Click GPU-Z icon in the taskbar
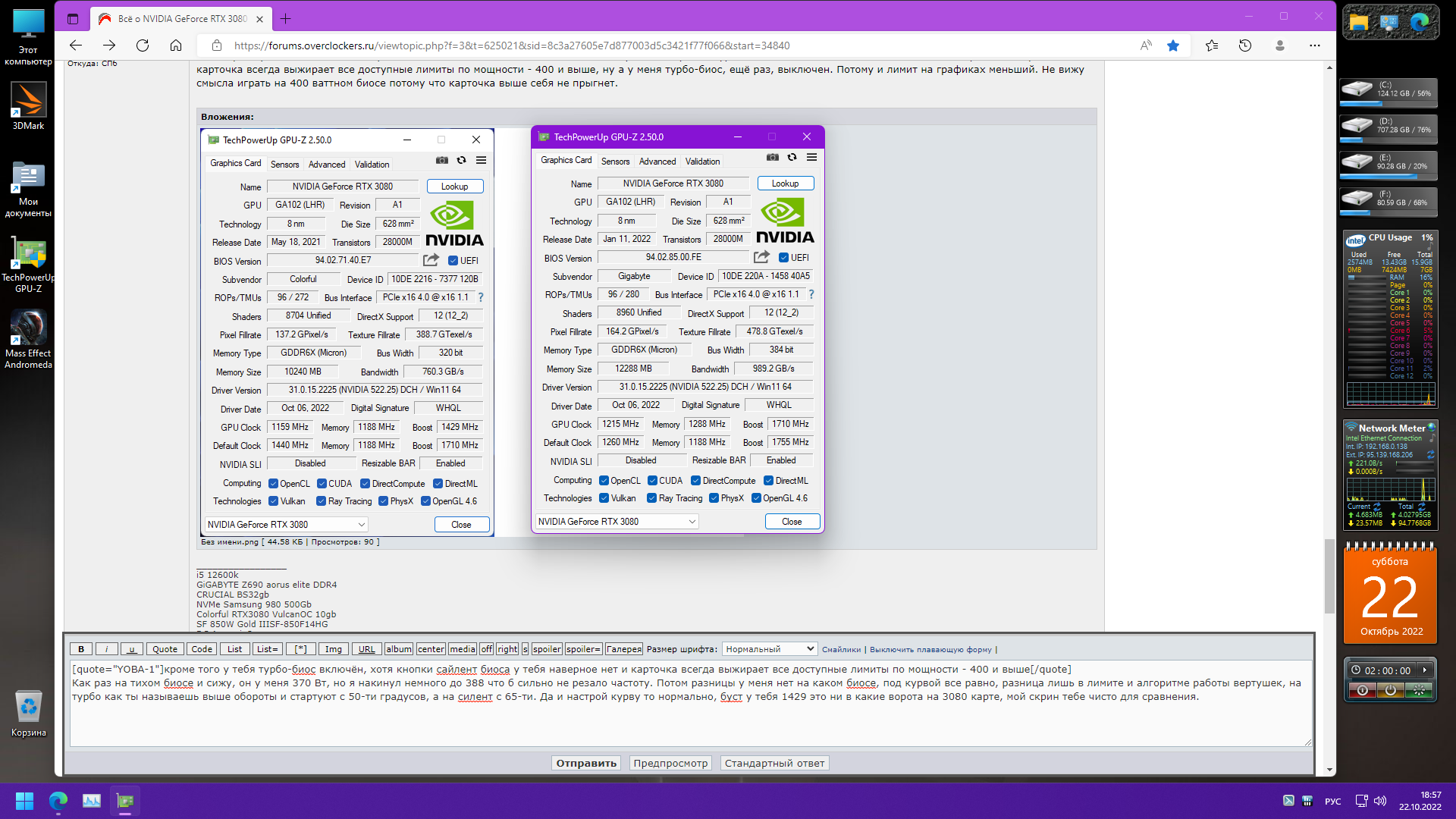 click(125, 801)
